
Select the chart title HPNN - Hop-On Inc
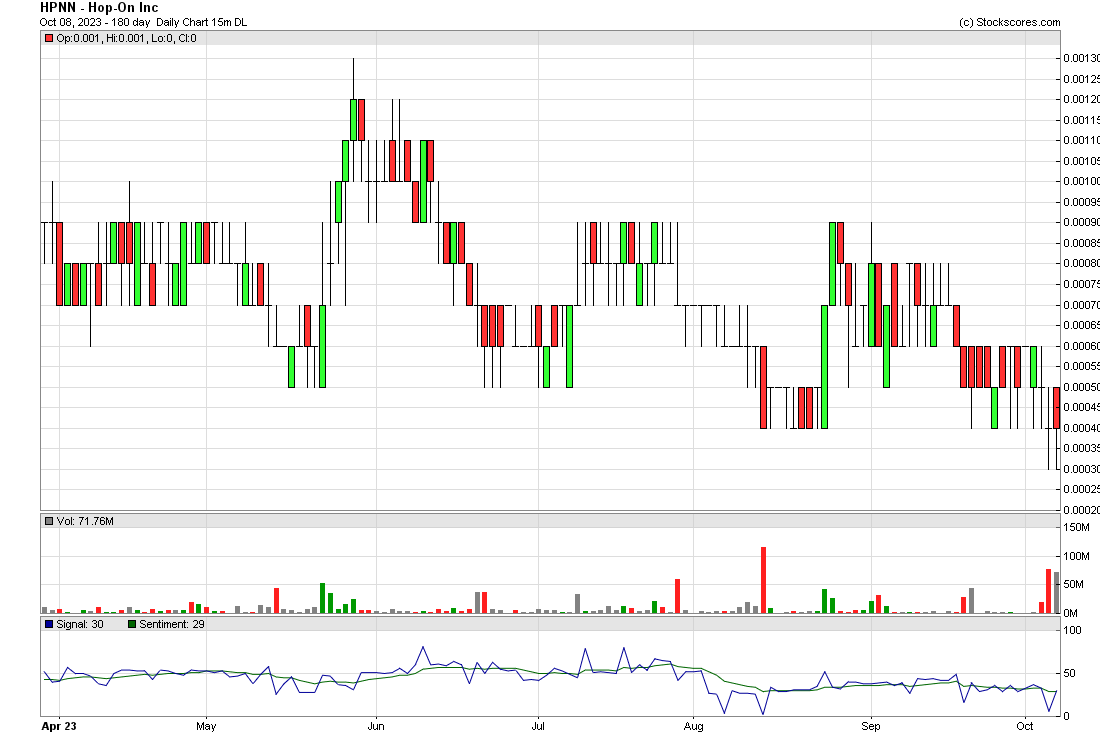click(x=99, y=8)
